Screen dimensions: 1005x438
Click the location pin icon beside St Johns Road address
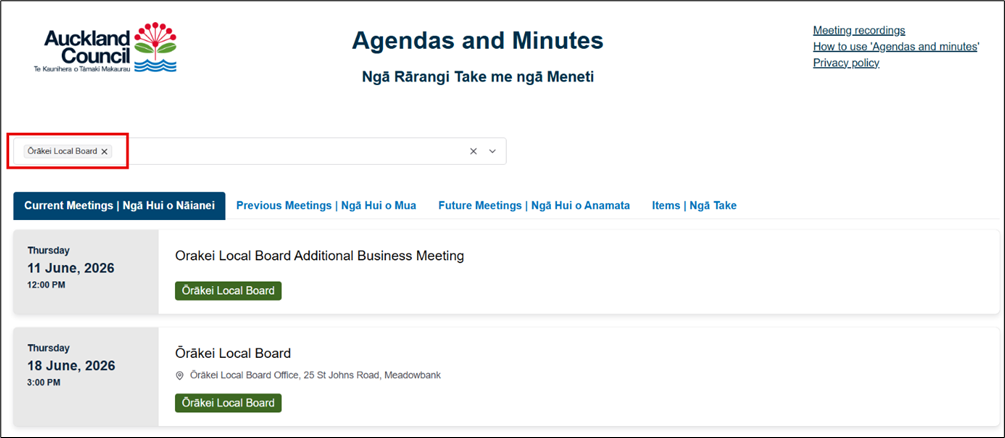point(179,375)
